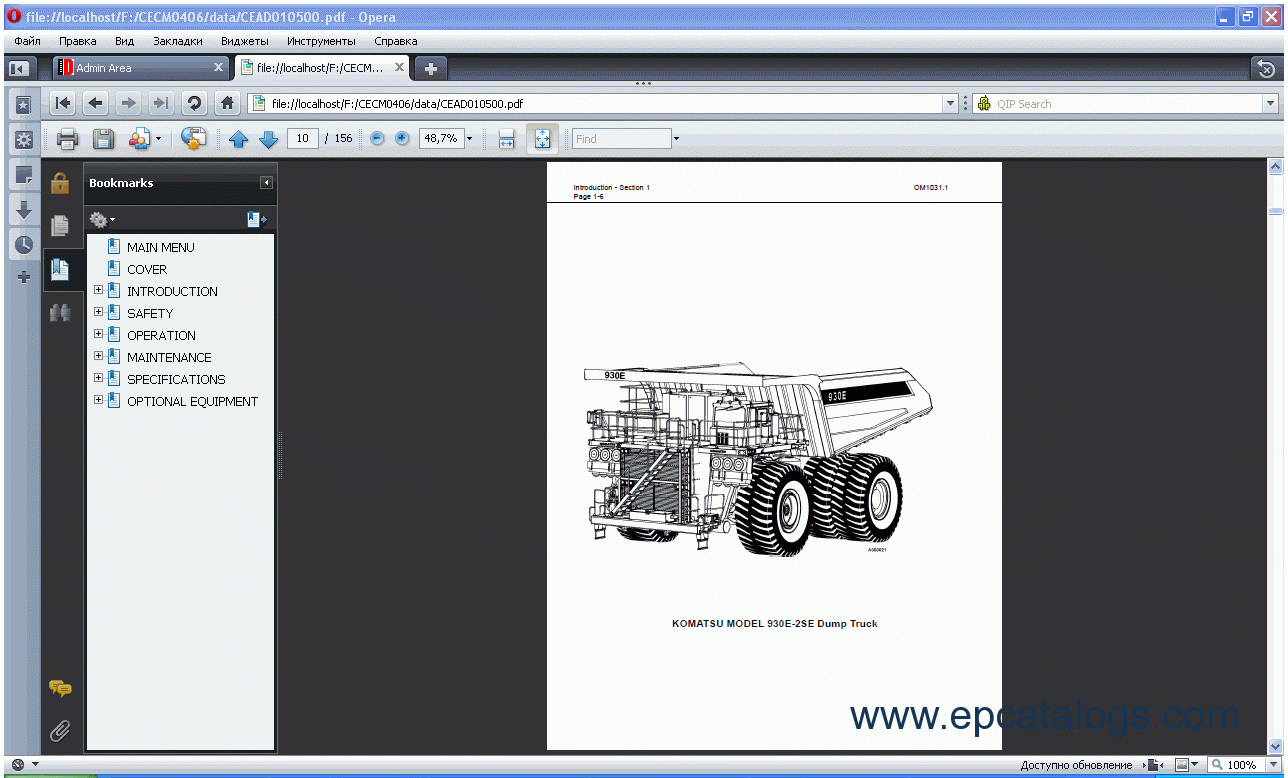
Task: Save a copy of the PDF
Action: tap(103, 139)
